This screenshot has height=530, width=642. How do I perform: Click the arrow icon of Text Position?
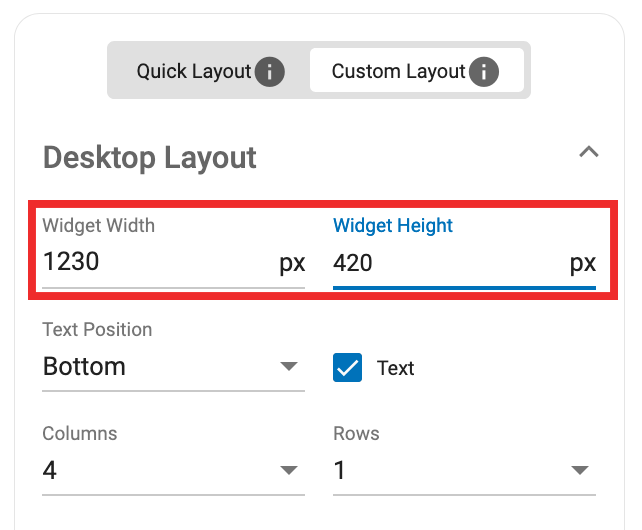[289, 366]
